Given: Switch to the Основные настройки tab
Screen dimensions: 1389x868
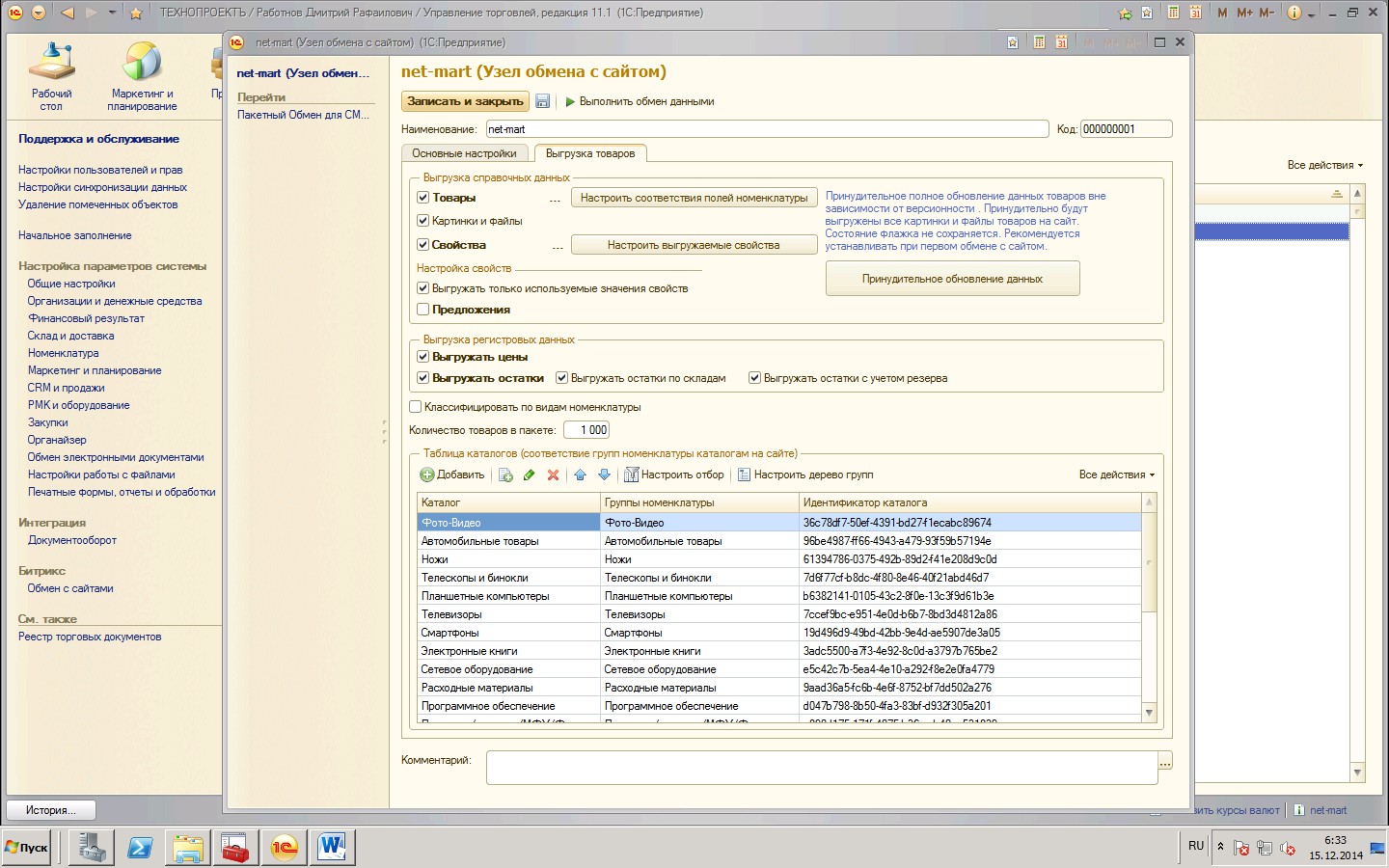Looking at the screenshot, I should click(x=464, y=153).
